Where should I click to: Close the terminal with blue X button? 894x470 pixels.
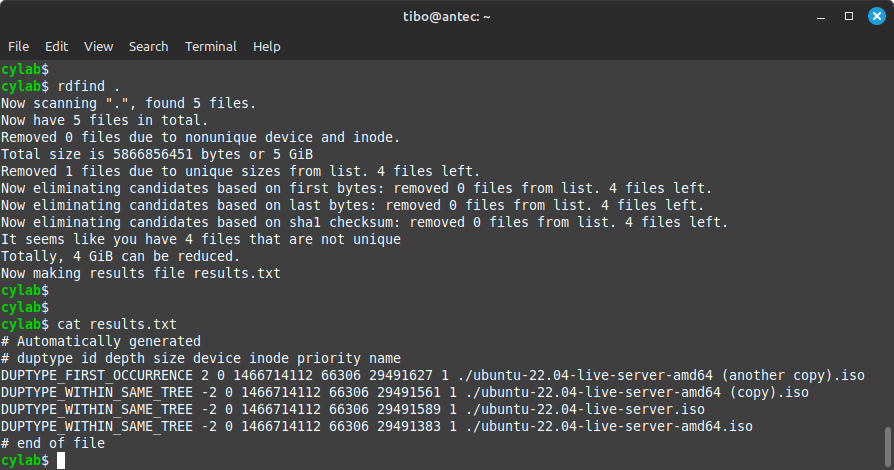(x=877, y=16)
